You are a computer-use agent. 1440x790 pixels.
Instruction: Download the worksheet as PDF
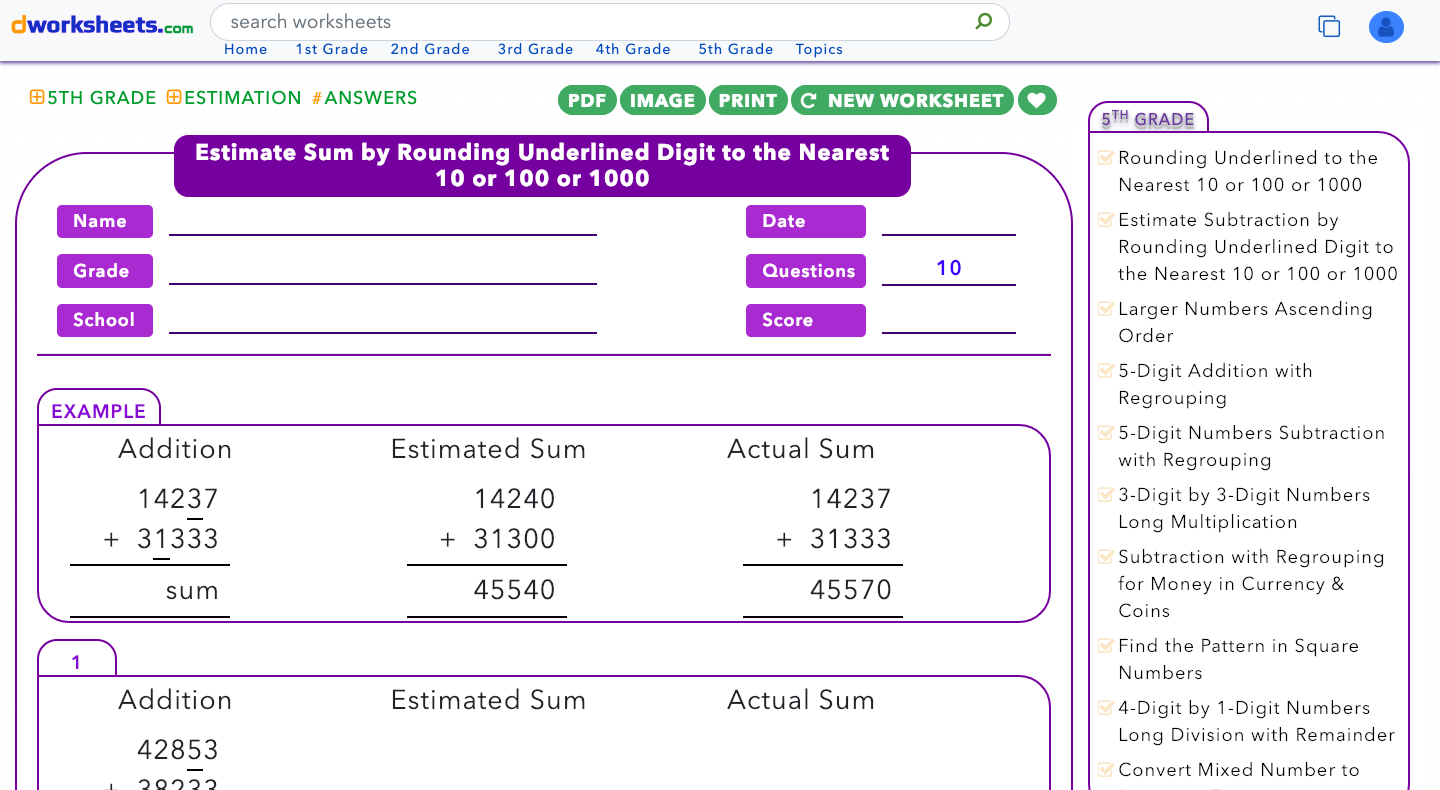click(587, 100)
